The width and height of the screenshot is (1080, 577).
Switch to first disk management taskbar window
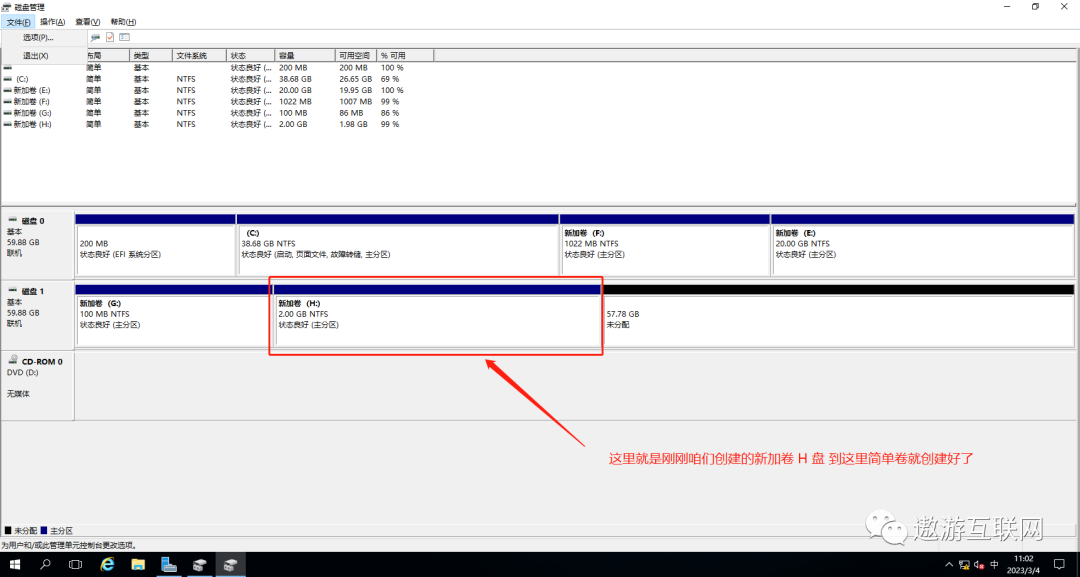200,565
